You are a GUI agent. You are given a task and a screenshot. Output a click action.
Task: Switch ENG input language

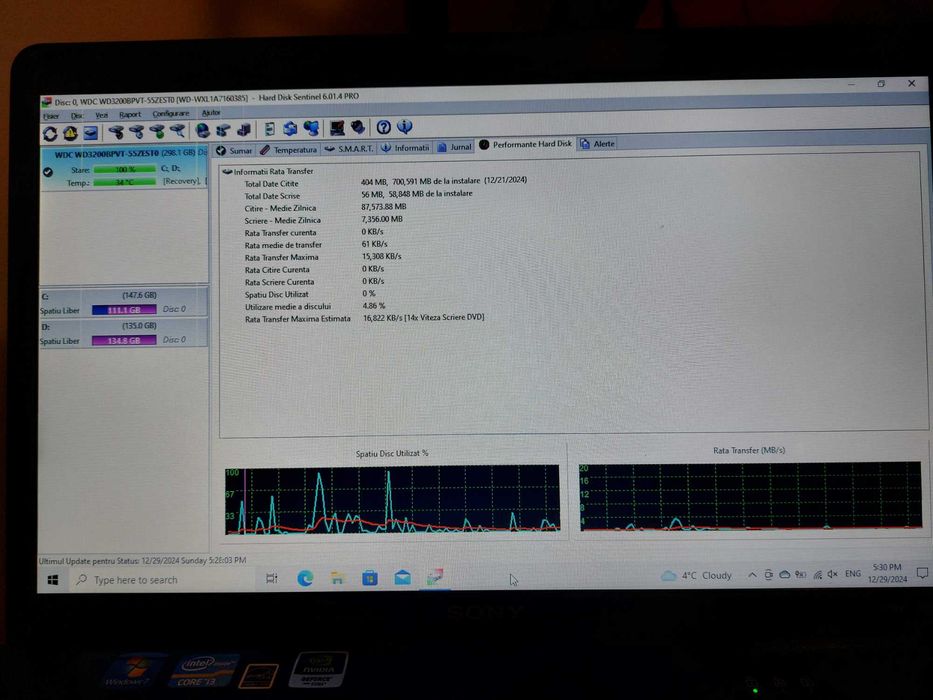pyautogui.click(x=853, y=574)
